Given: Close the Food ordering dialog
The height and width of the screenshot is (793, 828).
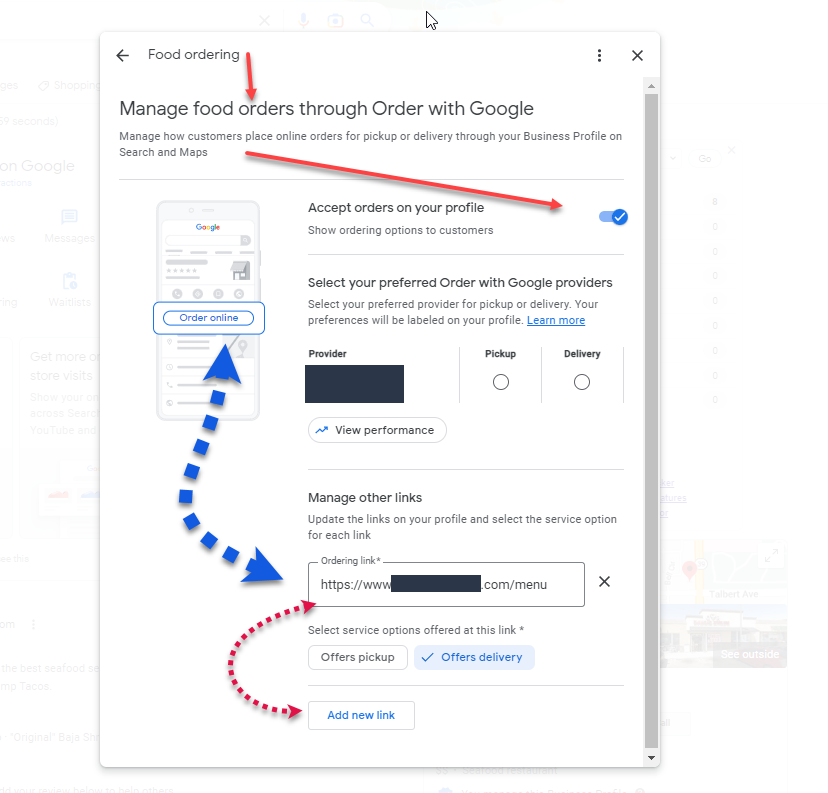Looking at the screenshot, I should coord(637,55).
